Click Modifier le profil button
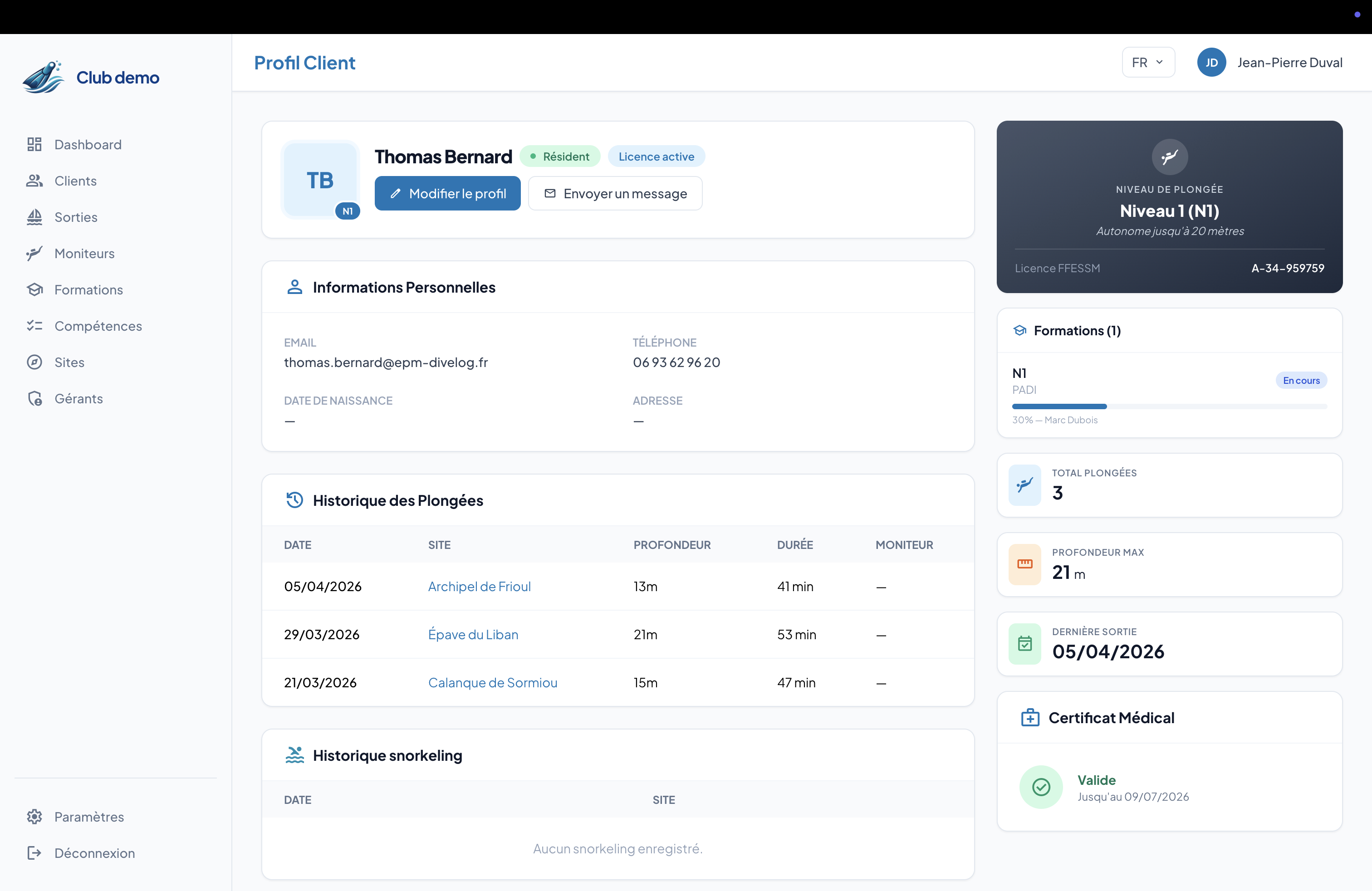 click(447, 193)
